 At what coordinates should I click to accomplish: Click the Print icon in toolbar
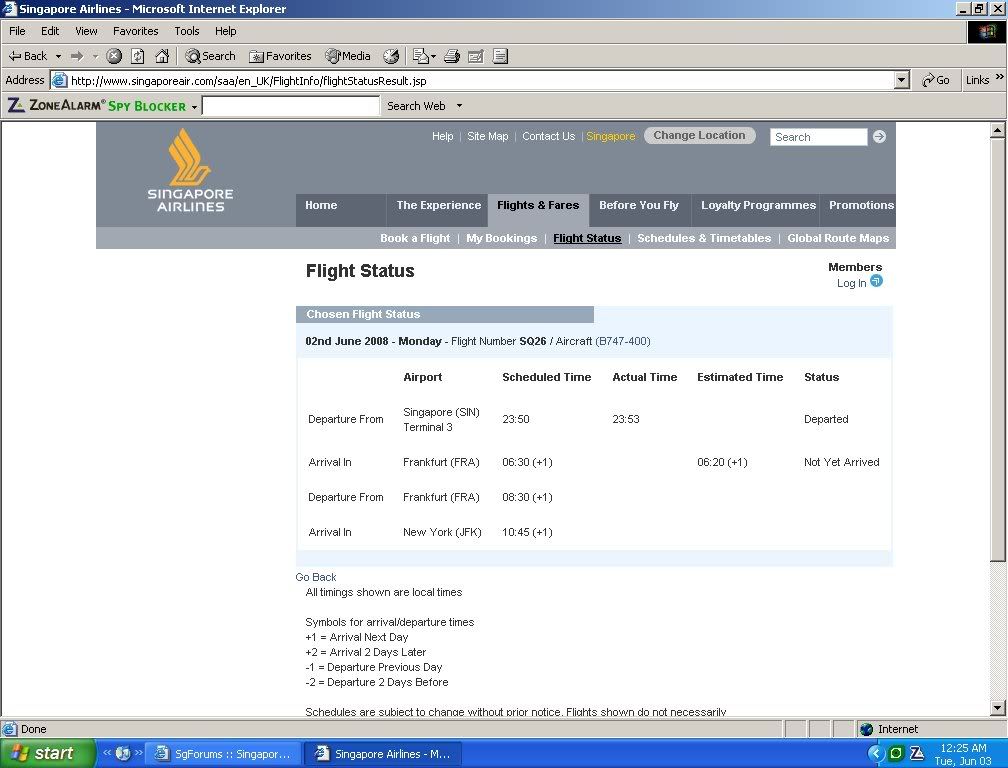click(x=452, y=56)
